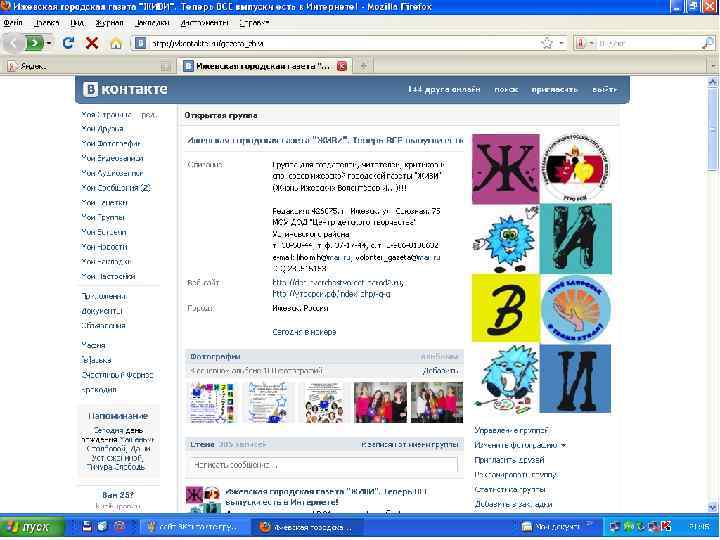Open the blue И letter image at bottom
This screenshot has width=720, height=540.
575,379
